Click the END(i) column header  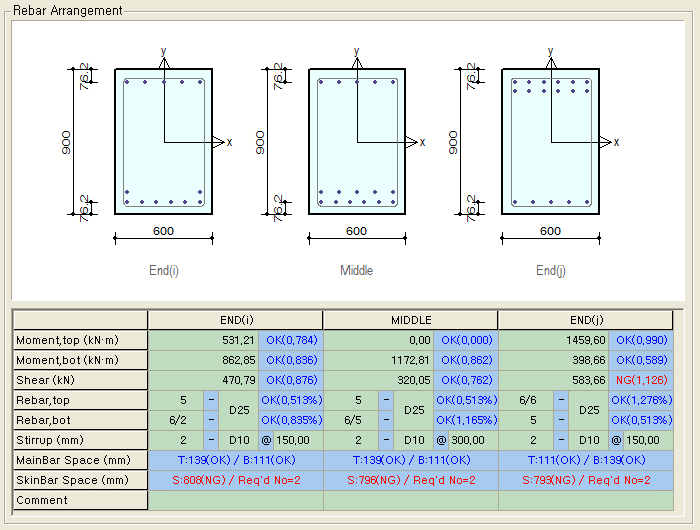tap(236, 320)
